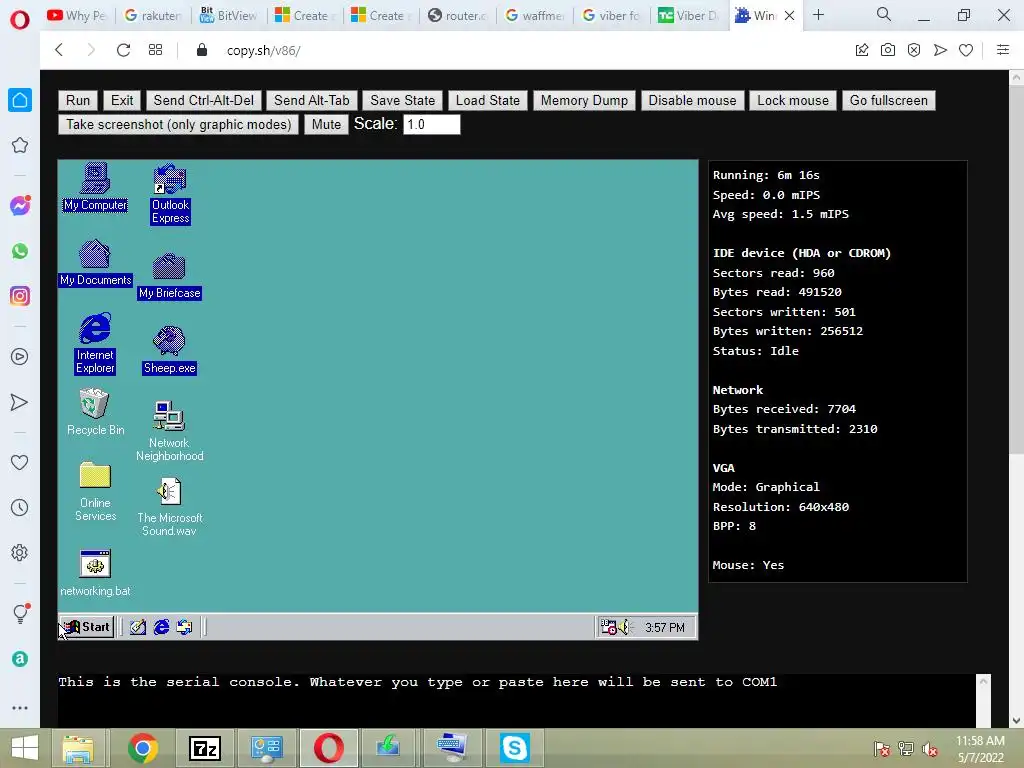The width and height of the screenshot is (1024, 768).
Task: Select the Sheep.exe desktop icon
Action: pos(169,350)
